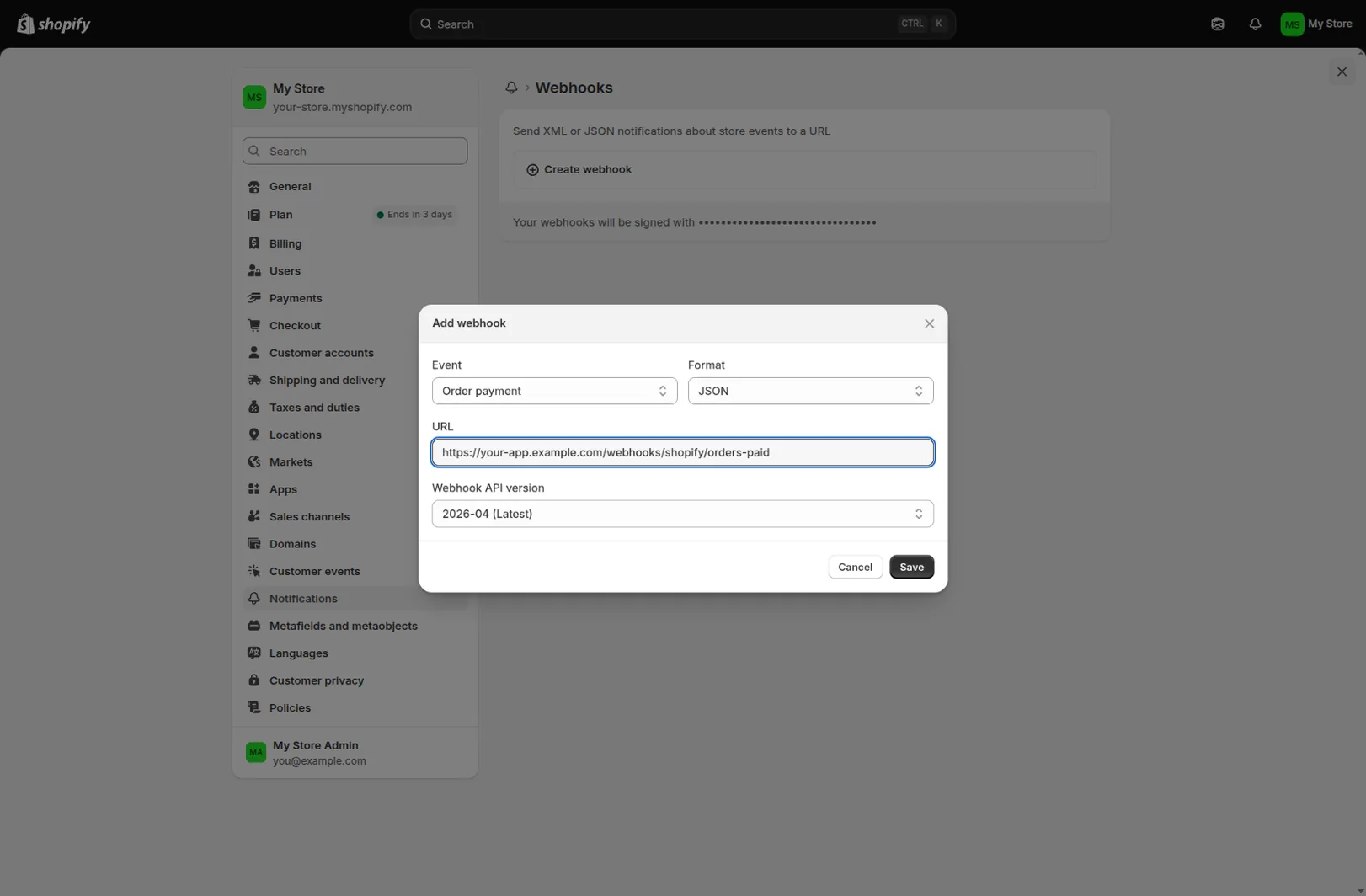Screen dimensions: 1366x896
Task: Open Billing settings menu item
Action: [x=355, y=243]
